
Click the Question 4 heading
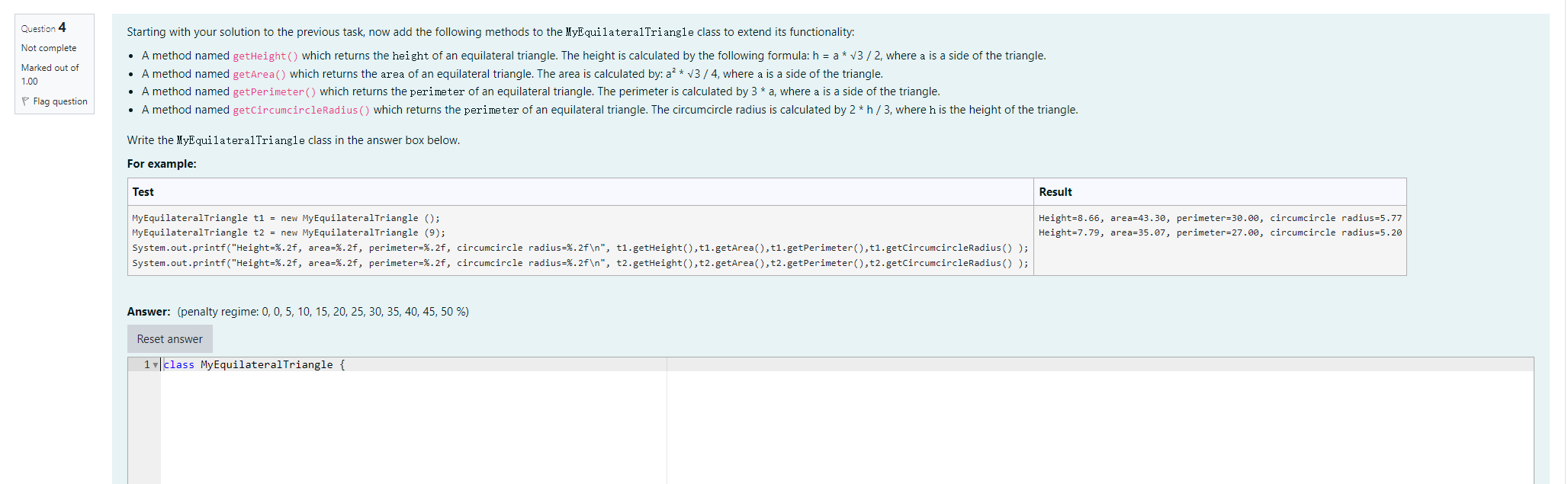point(43,28)
